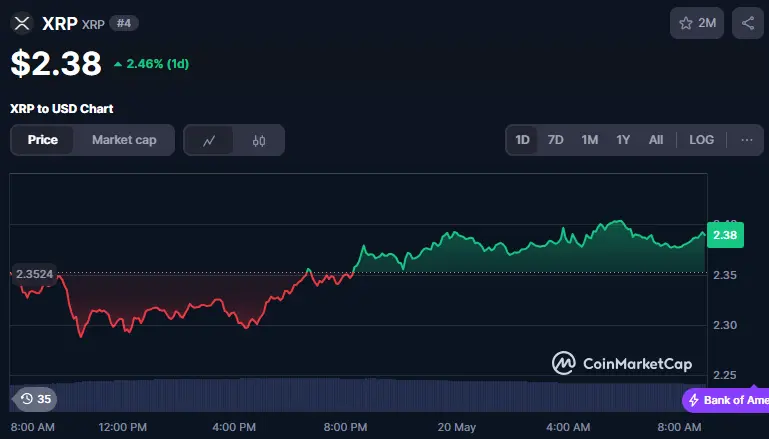Select the Market cap tab
769x439 pixels.
124,140
